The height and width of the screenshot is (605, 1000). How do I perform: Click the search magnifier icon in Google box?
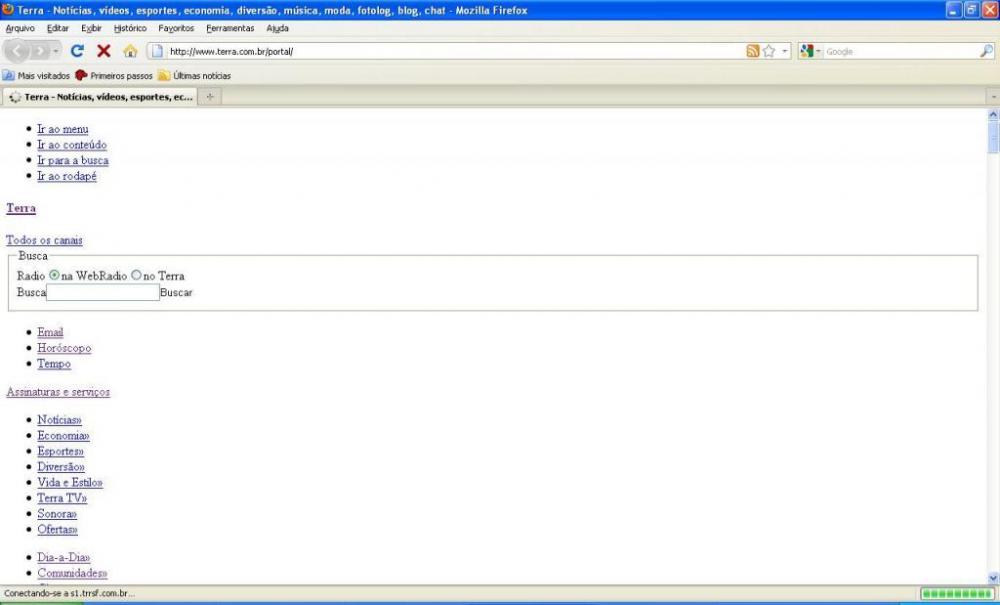pyautogui.click(x=986, y=51)
